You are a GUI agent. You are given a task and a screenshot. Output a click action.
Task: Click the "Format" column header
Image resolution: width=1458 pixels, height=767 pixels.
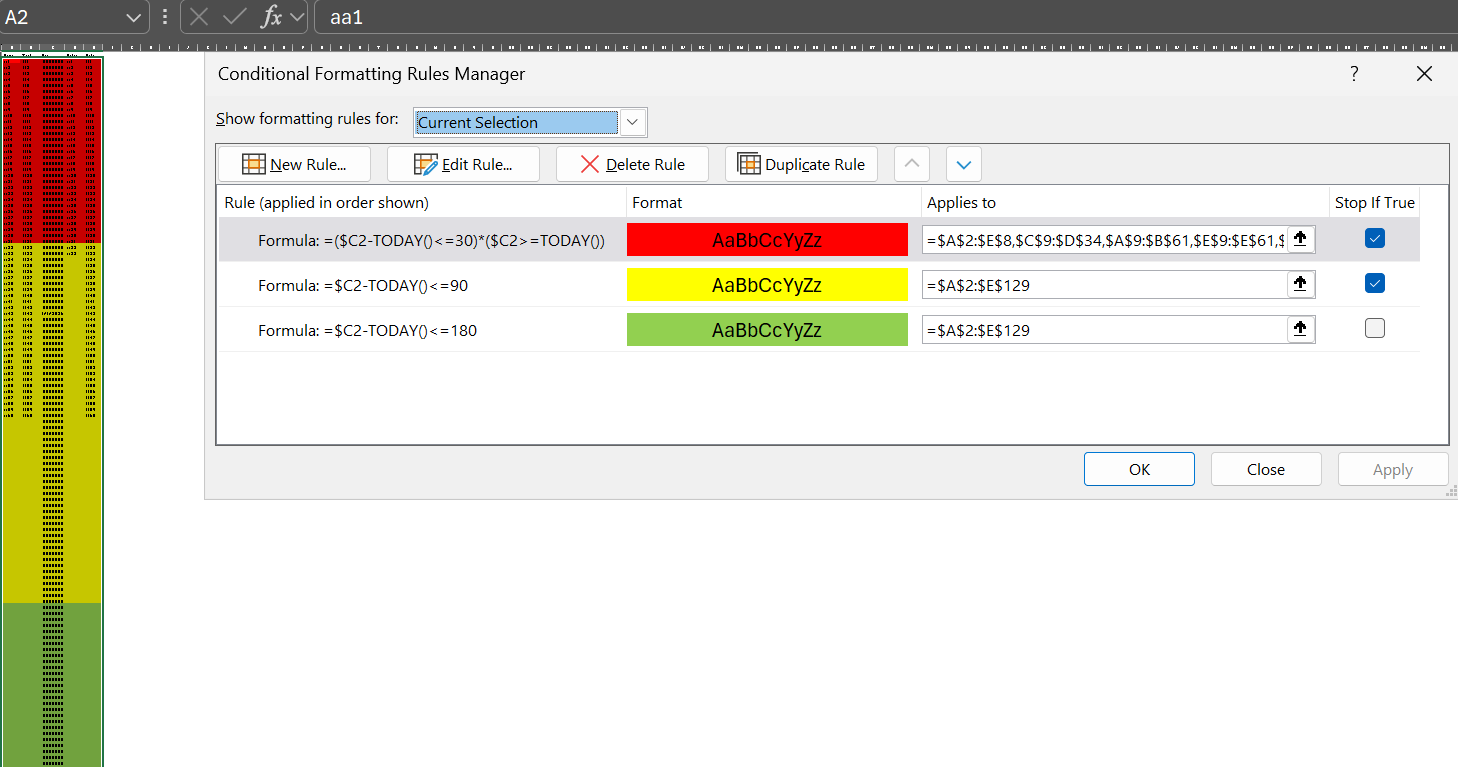click(657, 202)
